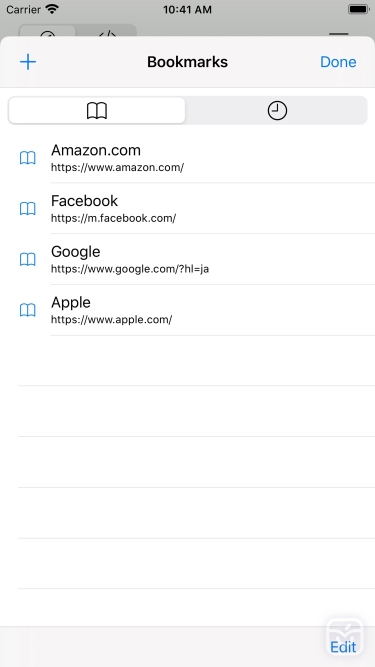Tap Edit at the bottom right
The width and height of the screenshot is (375, 667).
tap(343, 647)
